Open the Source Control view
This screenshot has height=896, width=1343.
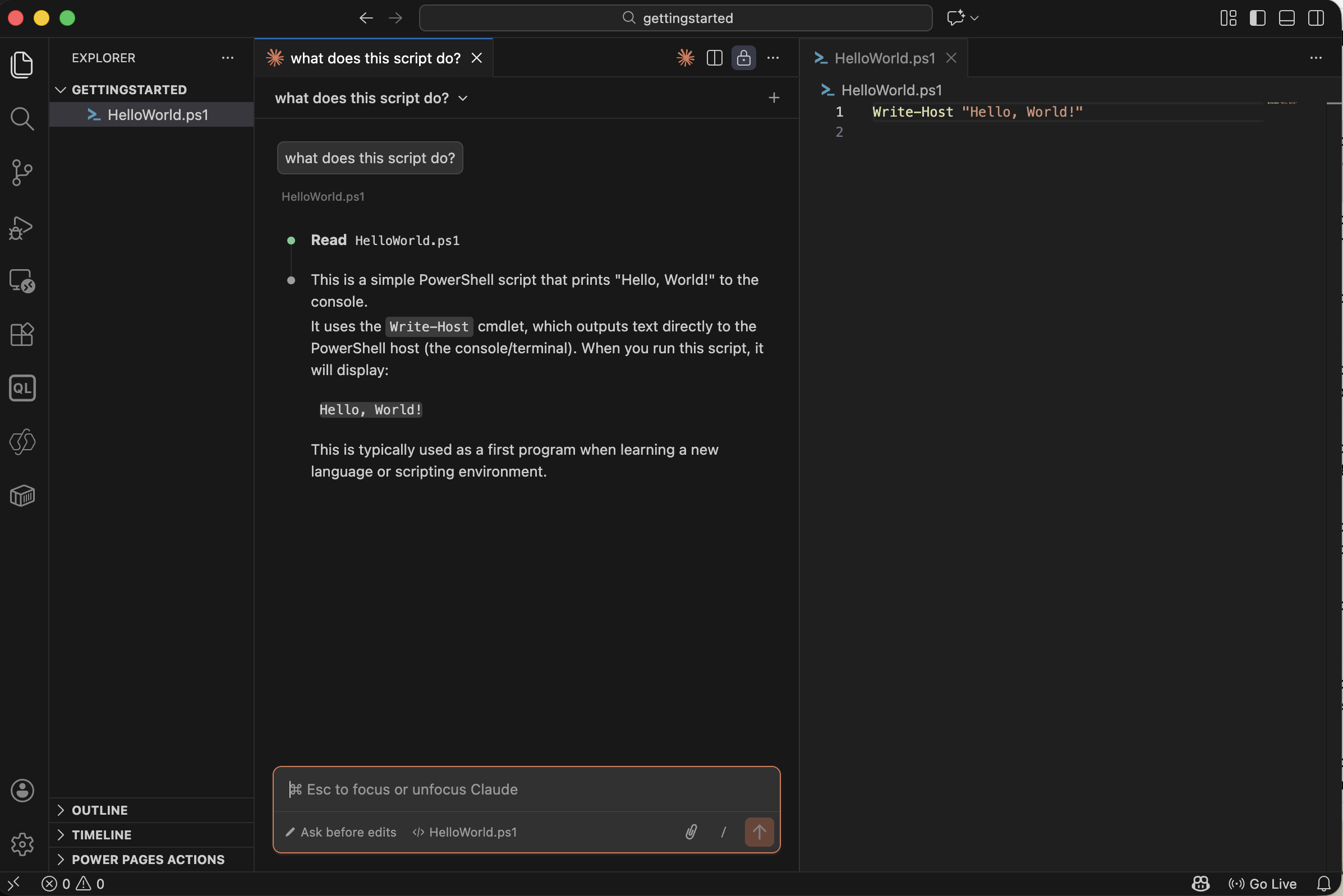(x=22, y=172)
